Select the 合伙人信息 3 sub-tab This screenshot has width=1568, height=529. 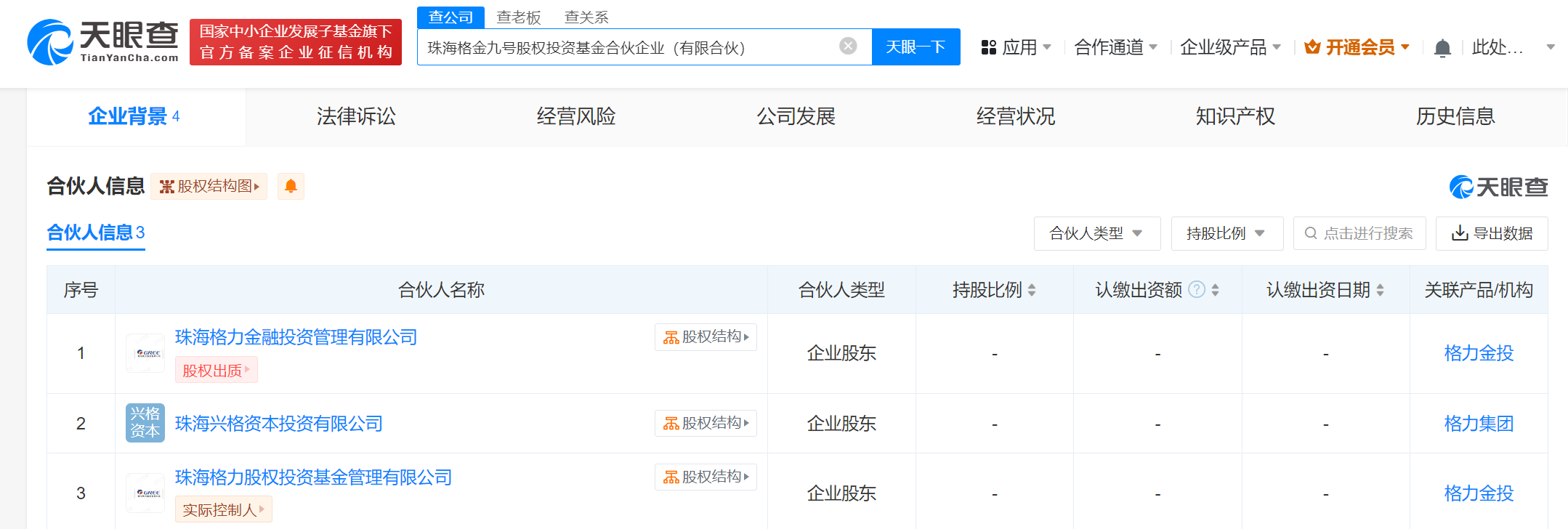click(x=96, y=233)
